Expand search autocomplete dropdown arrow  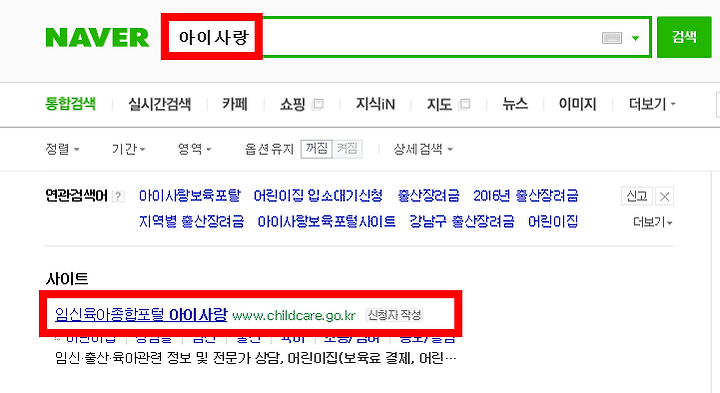point(636,38)
